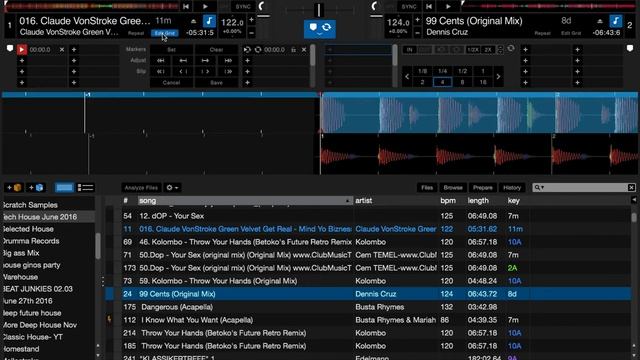Switch library to list view
The image size is (640, 360).
tap(85, 187)
